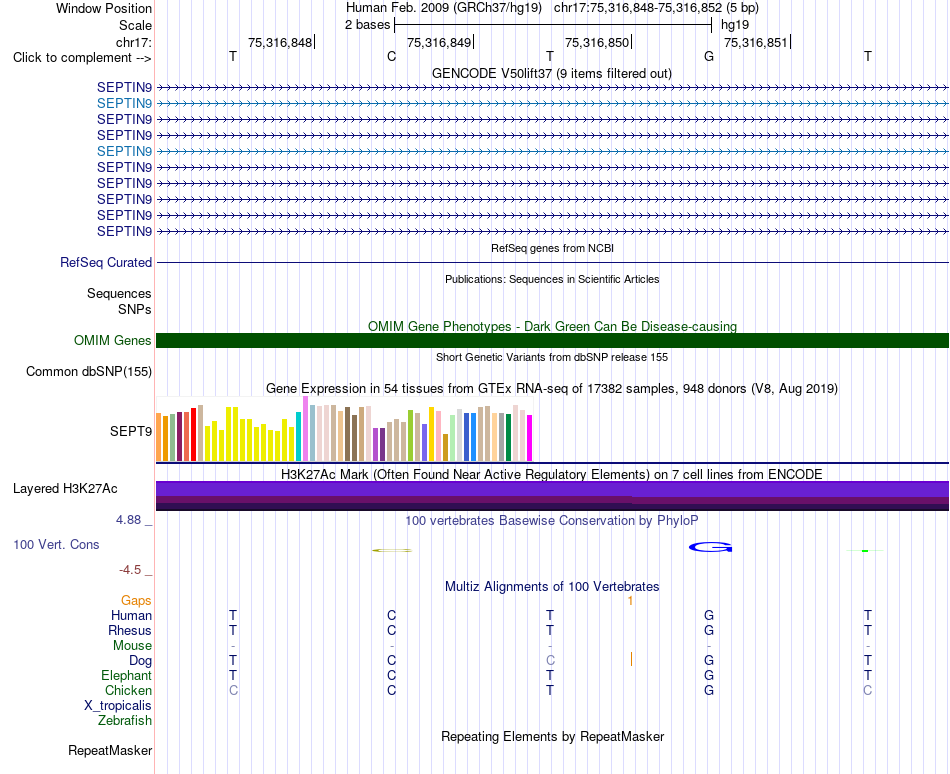The height and width of the screenshot is (774, 950).
Task: Click the 'SEPT9' GTEx track label
Action: 130,431
